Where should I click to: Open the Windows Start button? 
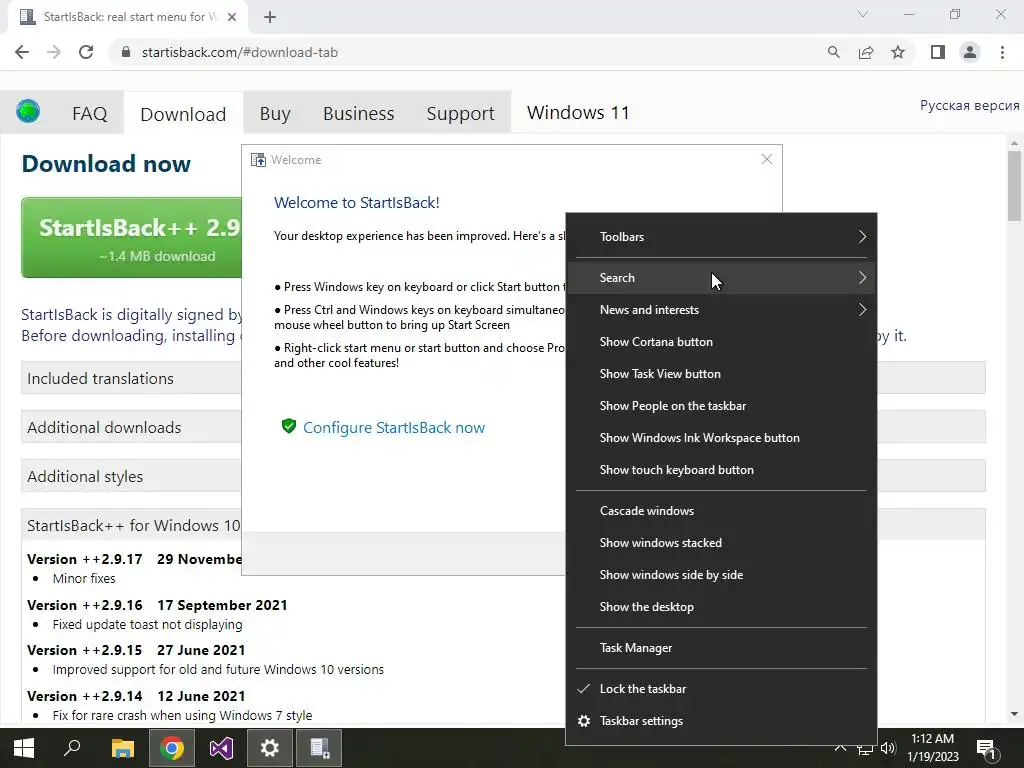(x=24, y=748)
